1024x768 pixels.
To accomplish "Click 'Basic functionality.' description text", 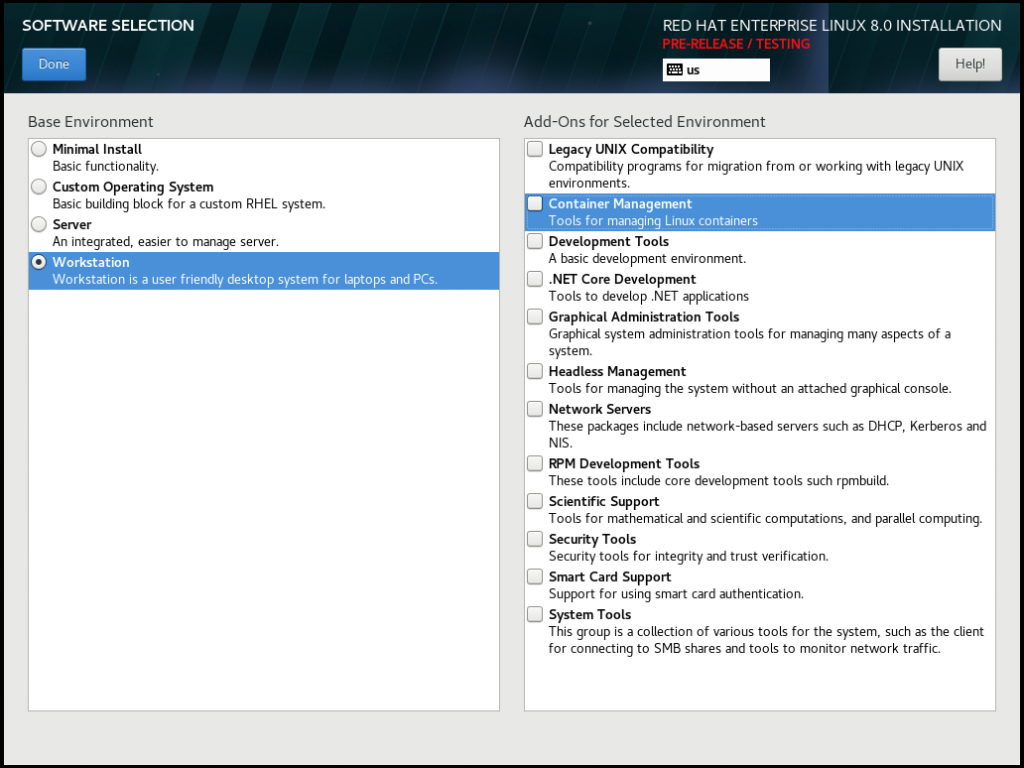I will tap(105, 166).
